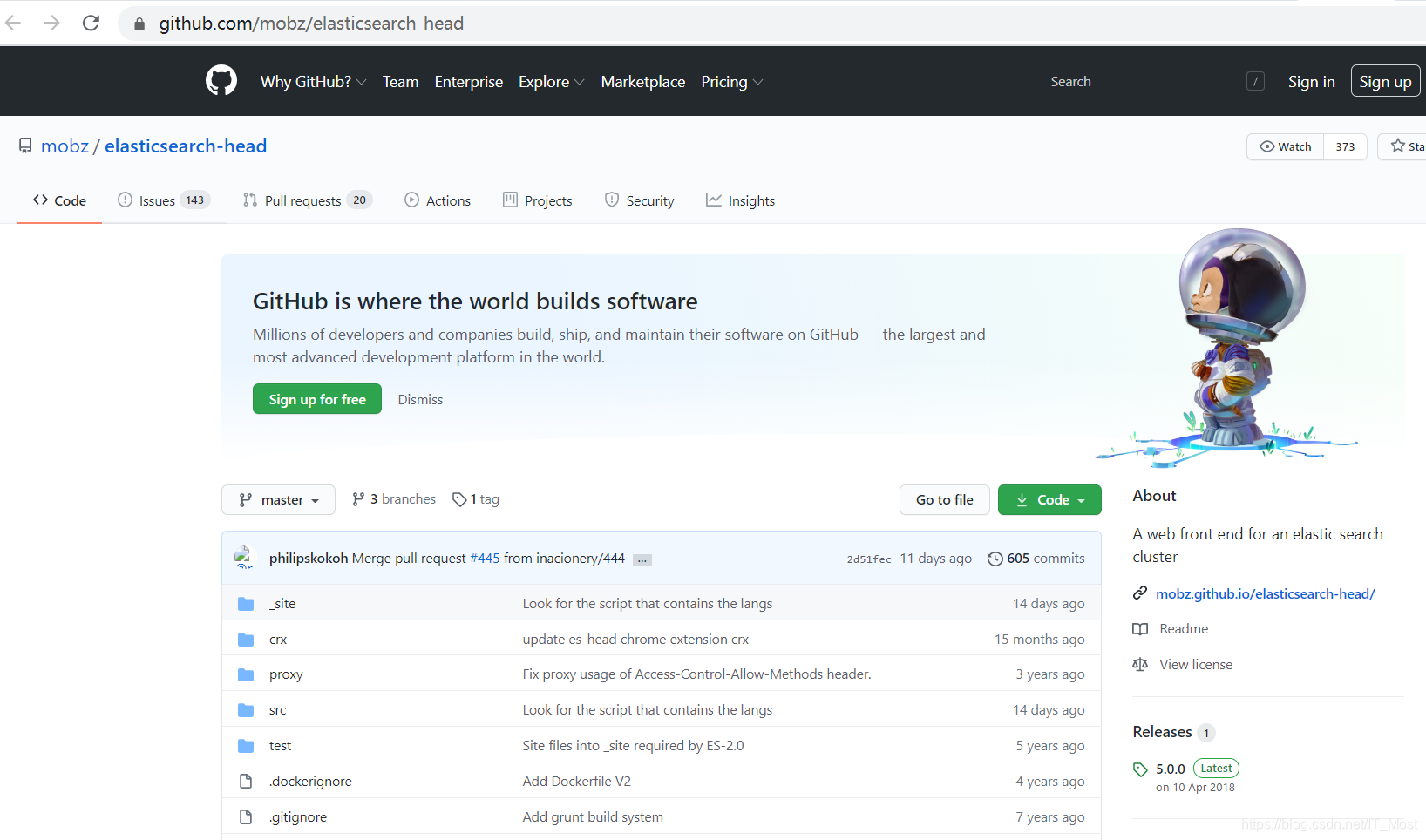This screenshot has height=840, width=1426.
Task: Open the Actions tab
Action: [x=438, y=200]
